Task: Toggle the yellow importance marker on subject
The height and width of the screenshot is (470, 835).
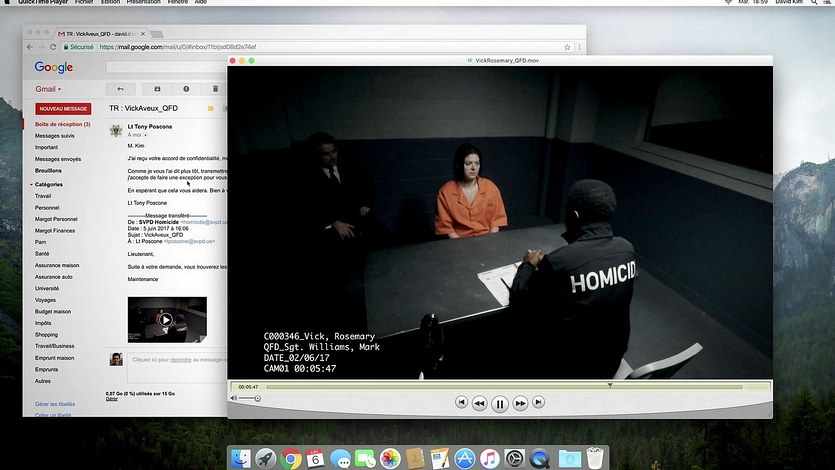Action: click(211, 107)
